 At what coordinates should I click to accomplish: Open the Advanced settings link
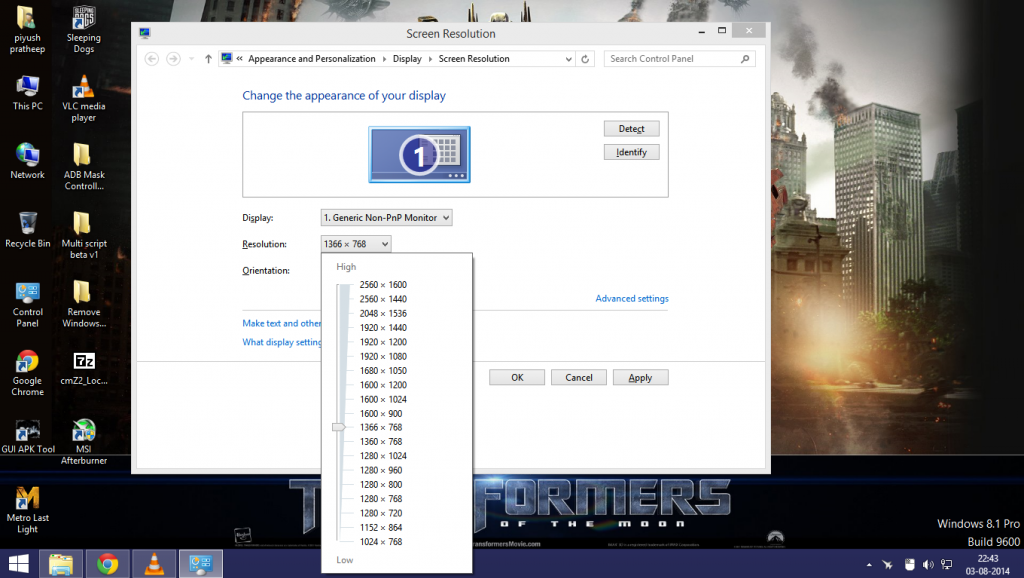click(631, 299)
